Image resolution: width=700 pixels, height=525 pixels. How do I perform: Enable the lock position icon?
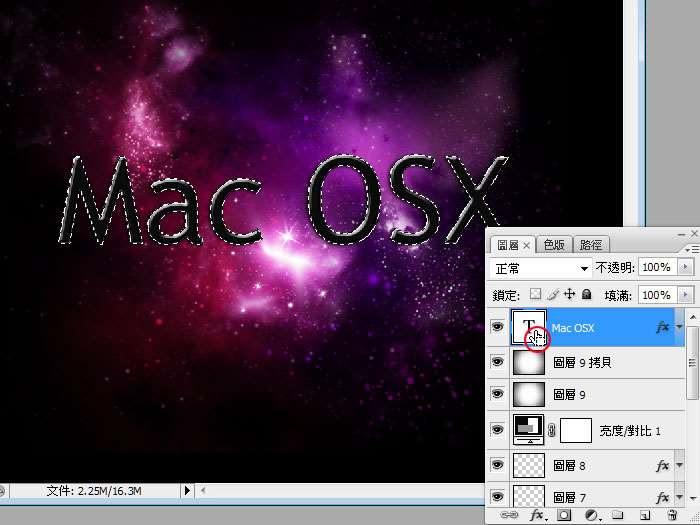[x=569, y=295]
